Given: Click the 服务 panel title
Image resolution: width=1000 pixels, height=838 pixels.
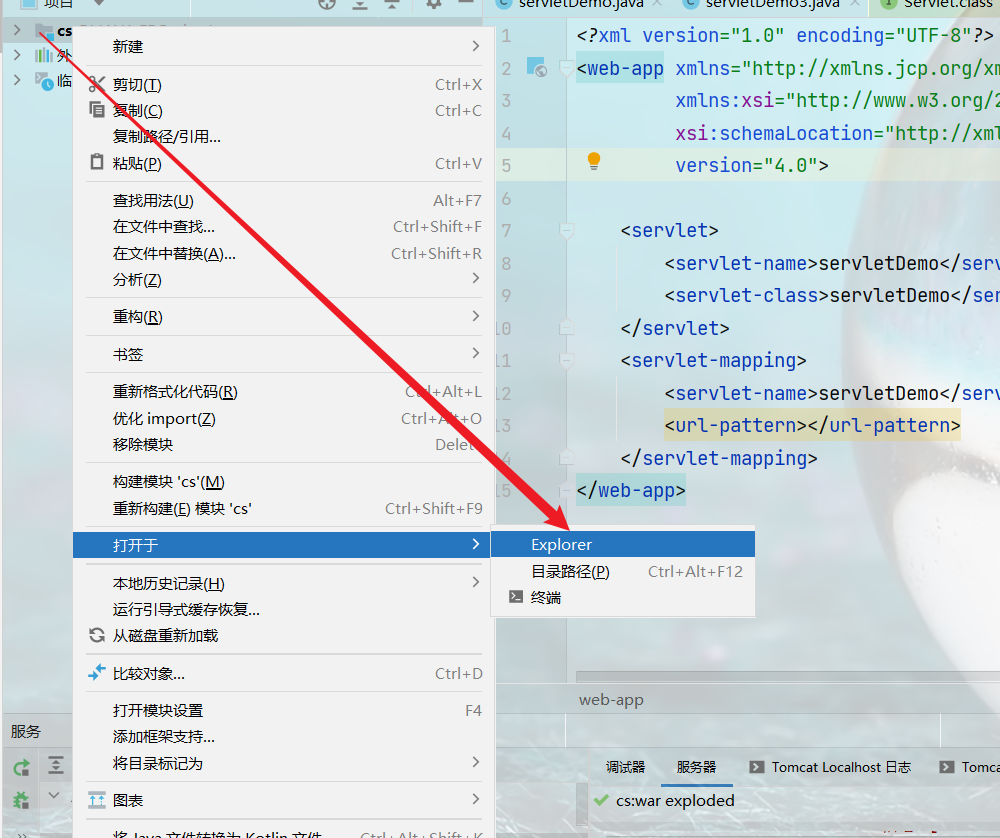Looking at the screenshot, I should (26, 731).
